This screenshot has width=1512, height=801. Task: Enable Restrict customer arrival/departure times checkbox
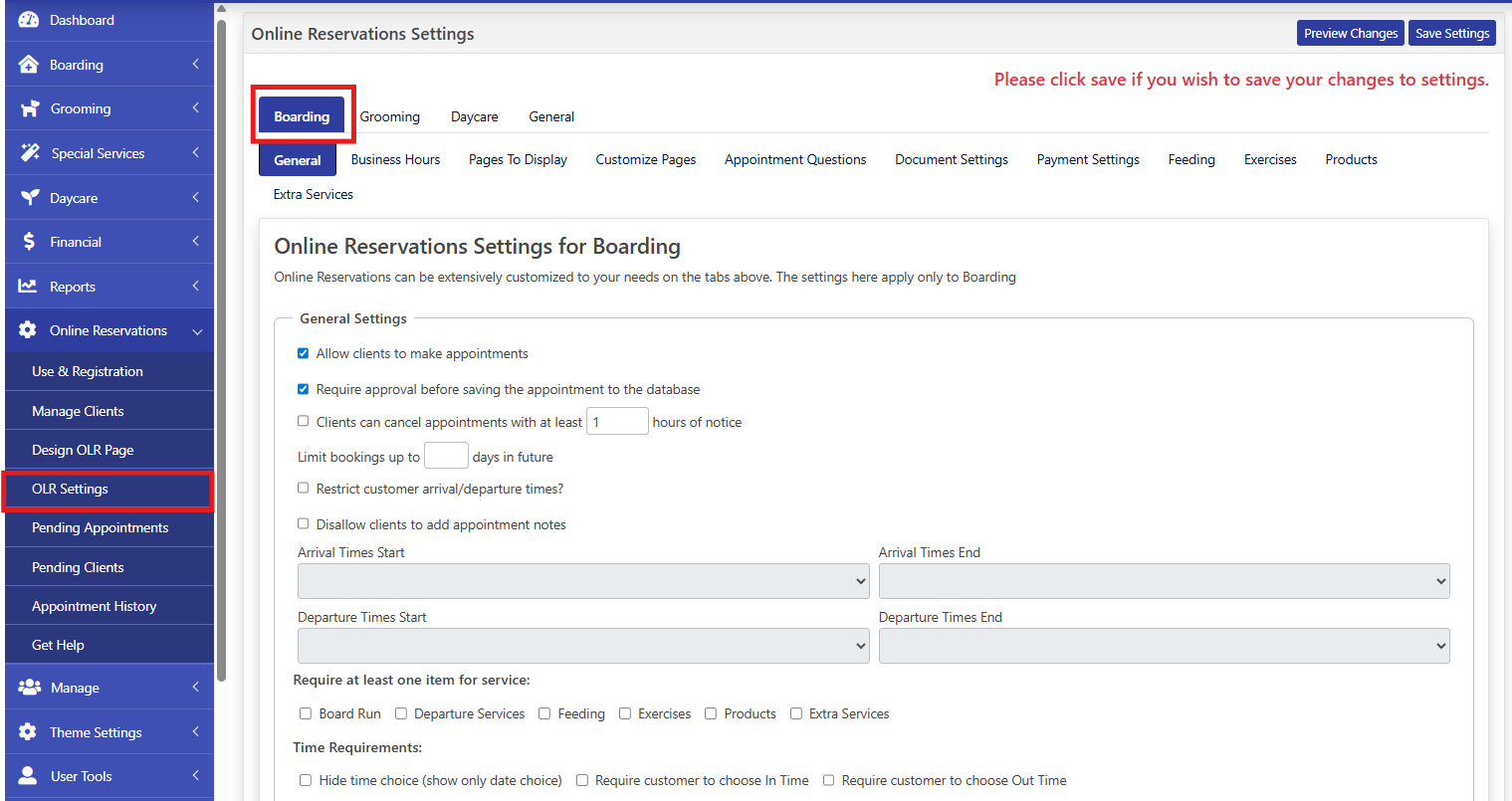click(304, 489)
